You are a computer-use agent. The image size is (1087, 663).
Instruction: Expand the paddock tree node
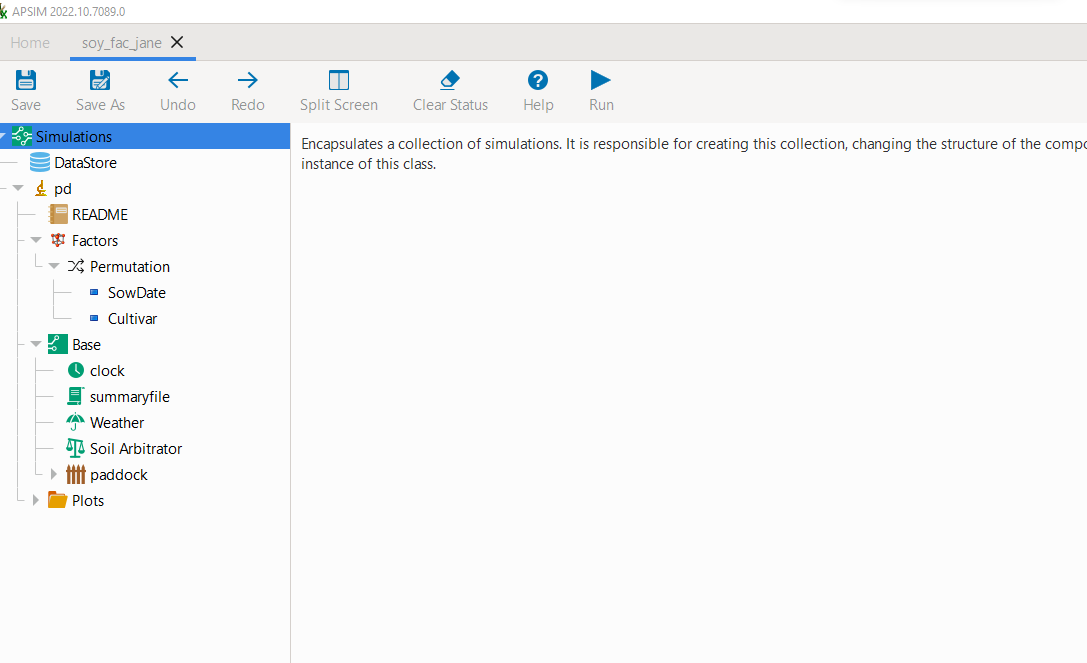(55, 474)
